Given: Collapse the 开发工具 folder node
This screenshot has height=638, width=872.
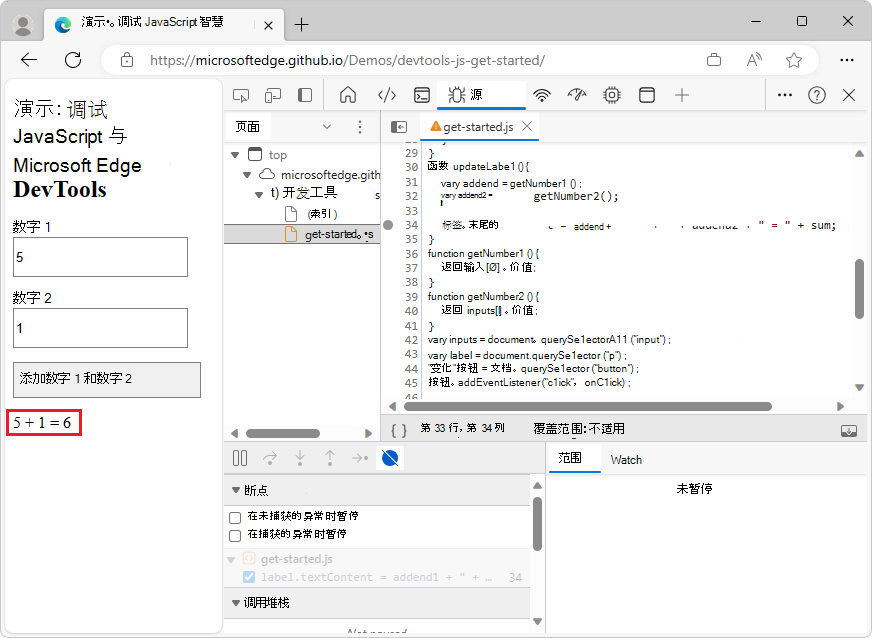Looking at the screenshot, I should [259, 194].
